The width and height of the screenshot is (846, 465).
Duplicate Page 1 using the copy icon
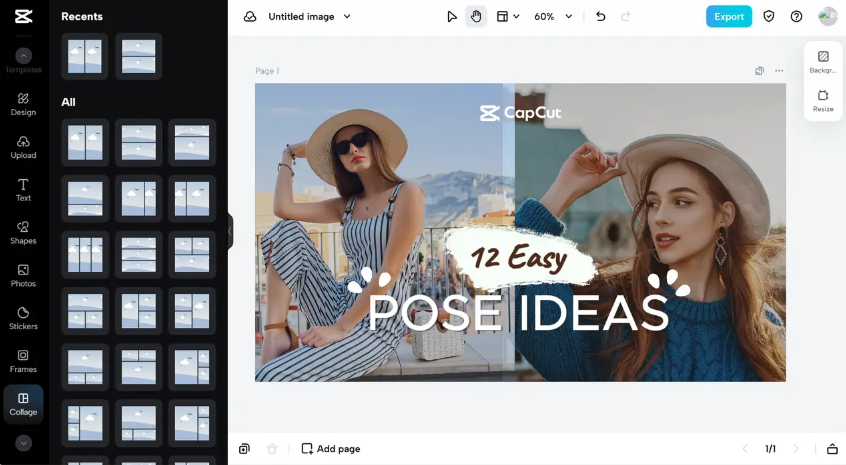[760, 71]
